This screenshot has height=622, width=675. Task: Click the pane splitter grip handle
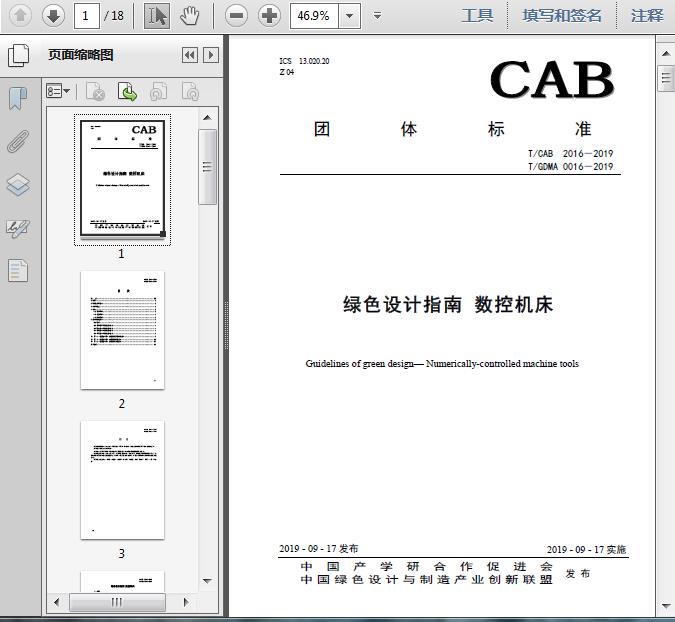226,326
